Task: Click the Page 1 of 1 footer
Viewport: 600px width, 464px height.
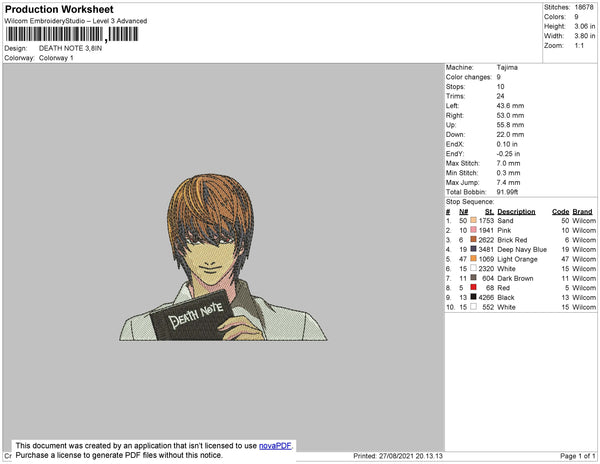Action: 577,456
